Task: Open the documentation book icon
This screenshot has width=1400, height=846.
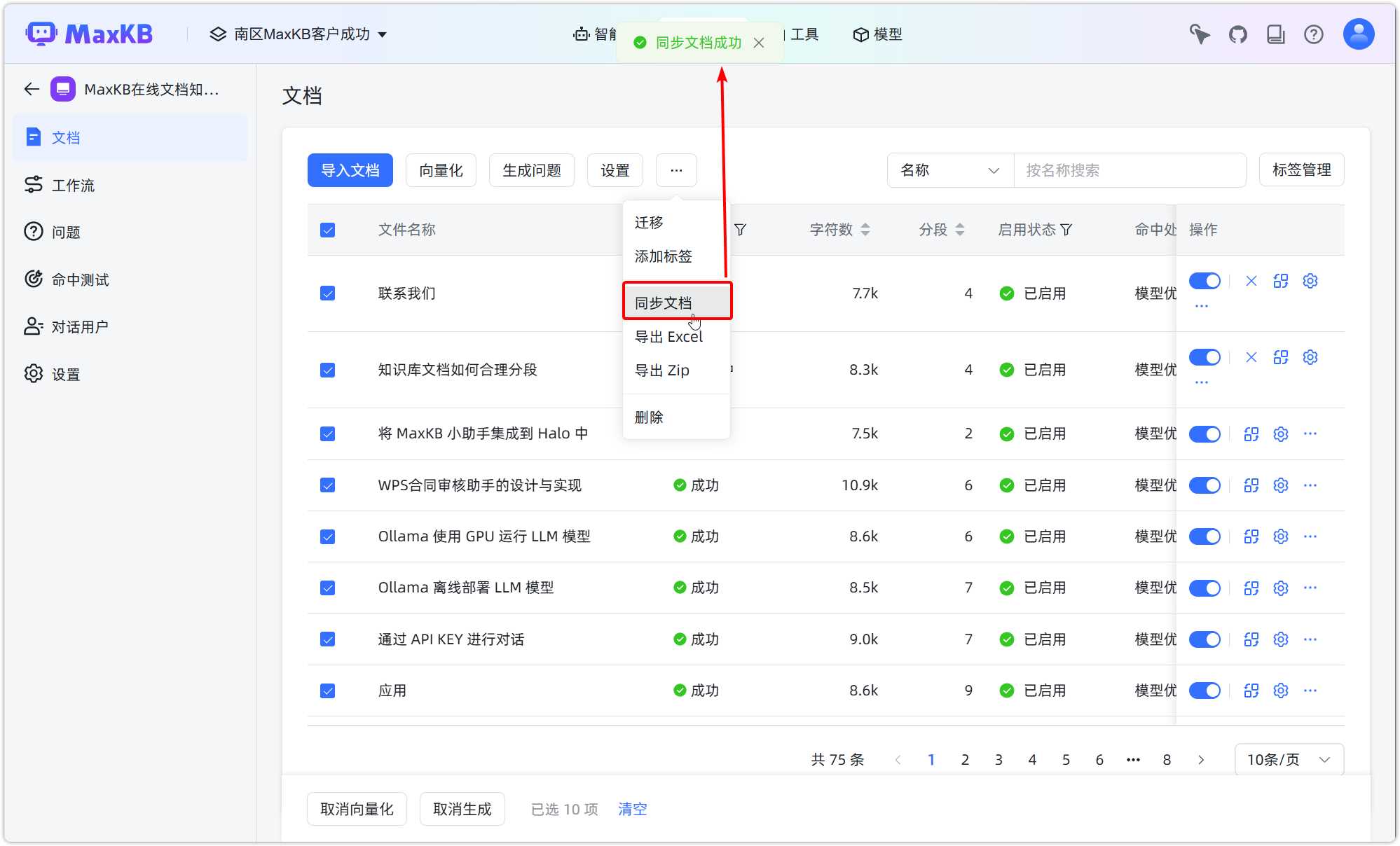Action: tap(1276, 34)
